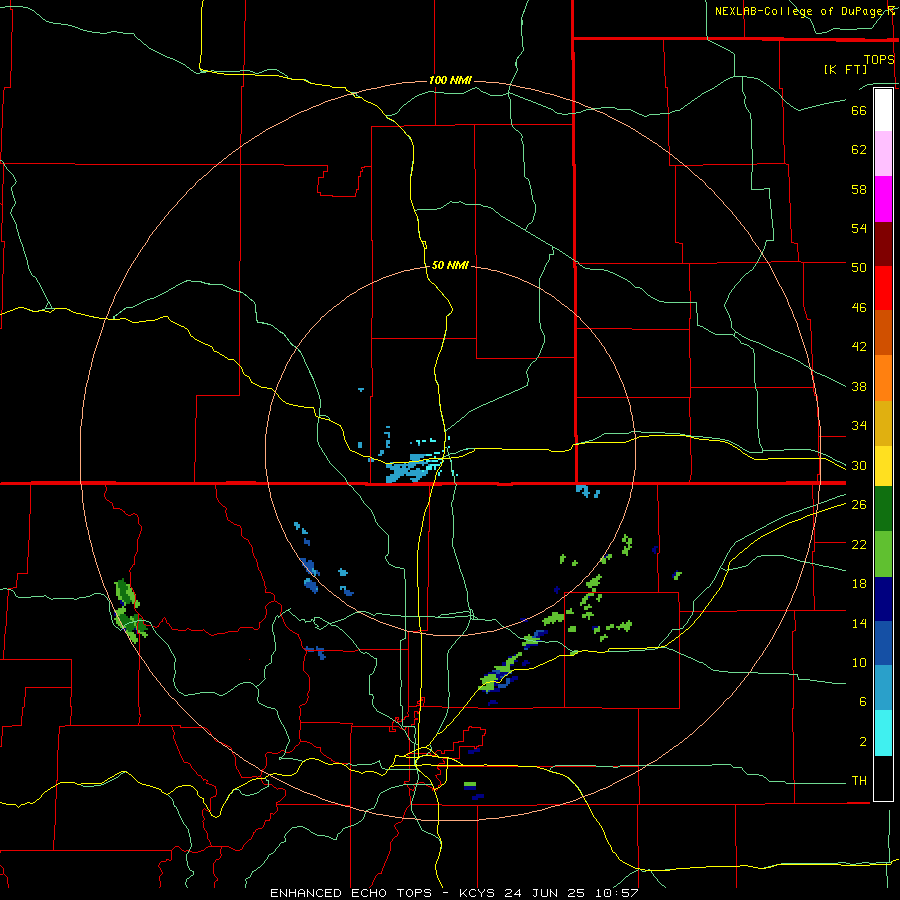Image resolution: width=900 pixels, height=900 pixels.
Task: Click the green echo cluster on the west range ring
Action: (130, 612)
